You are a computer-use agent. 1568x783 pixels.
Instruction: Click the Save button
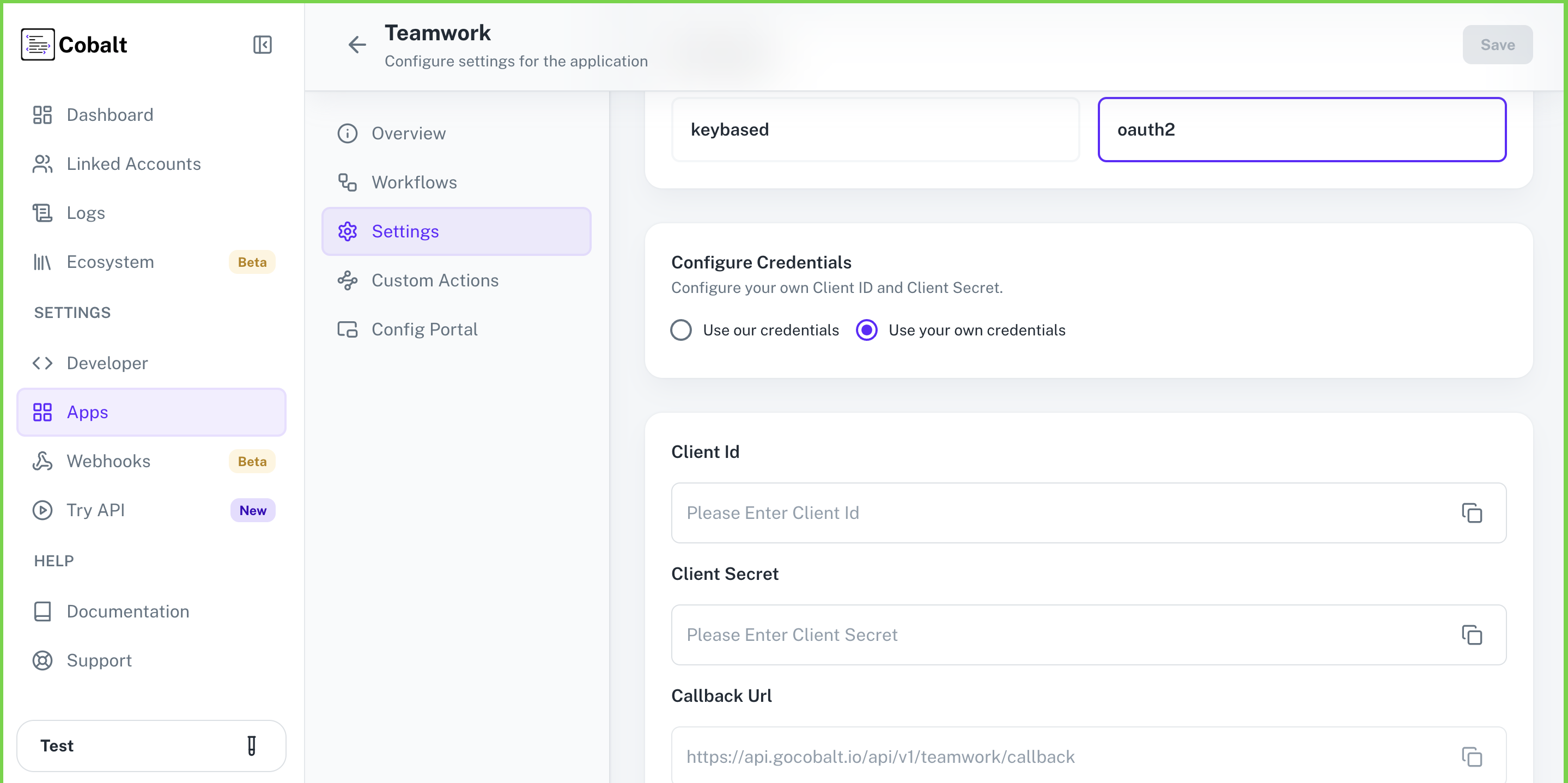(x=1497, y=45)
